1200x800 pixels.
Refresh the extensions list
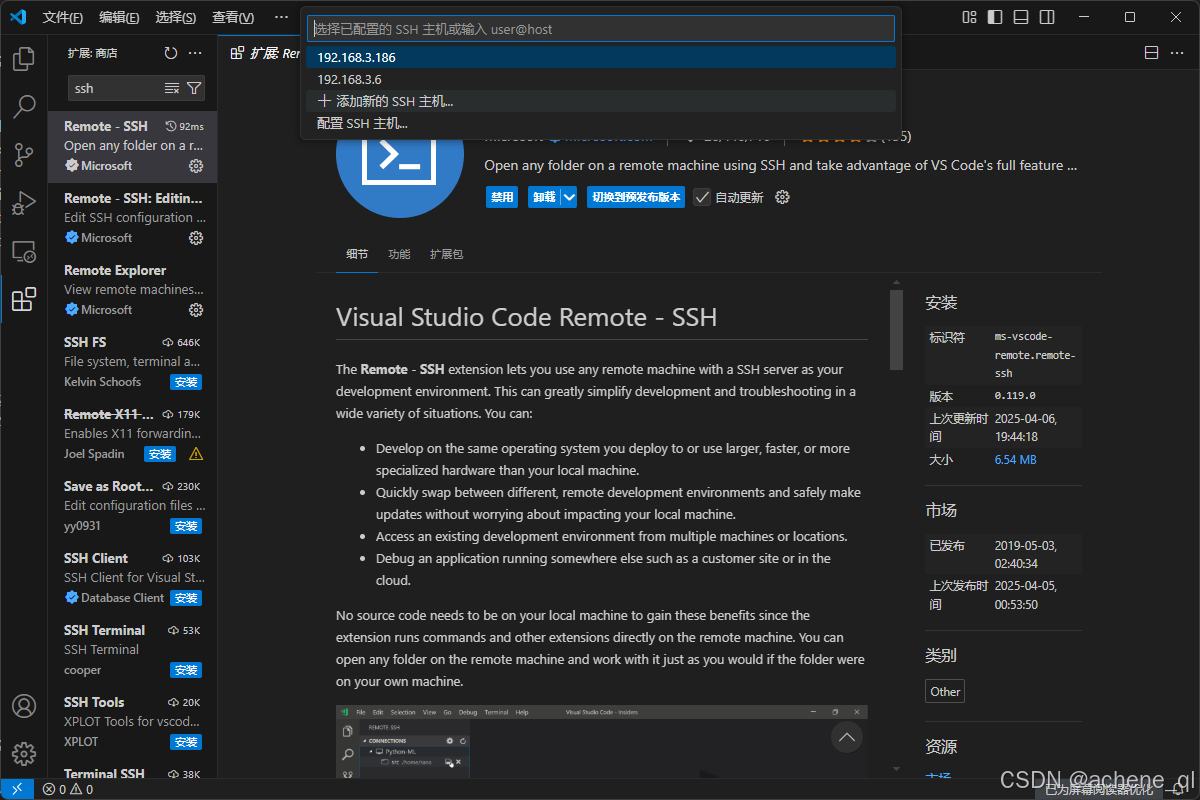coord(170,53)
